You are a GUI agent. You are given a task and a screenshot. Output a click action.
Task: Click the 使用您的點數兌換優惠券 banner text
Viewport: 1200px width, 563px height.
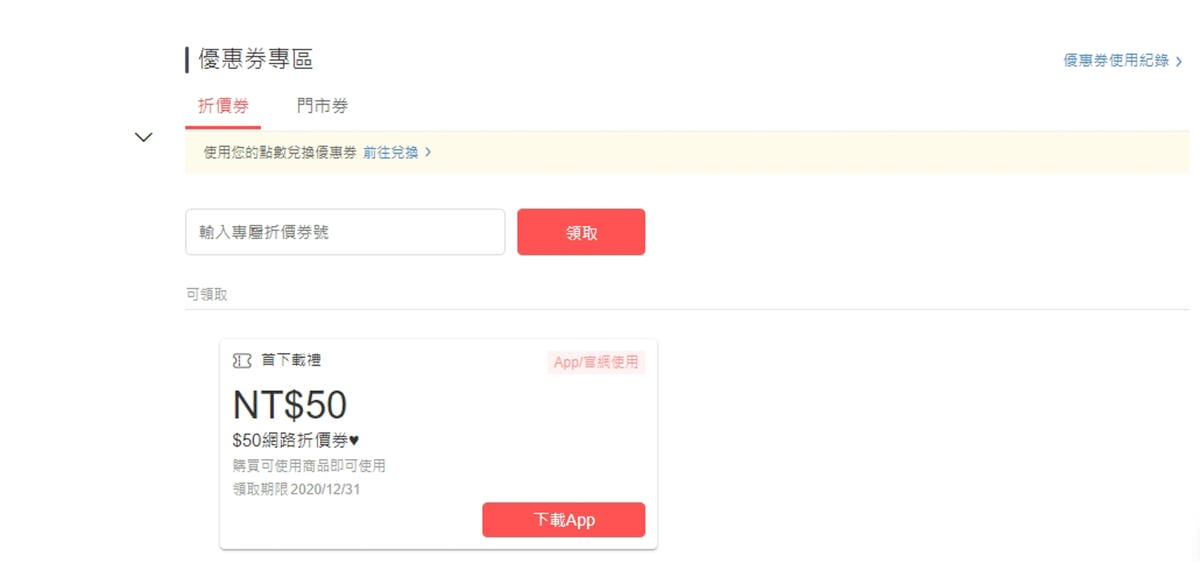point(280,153)
